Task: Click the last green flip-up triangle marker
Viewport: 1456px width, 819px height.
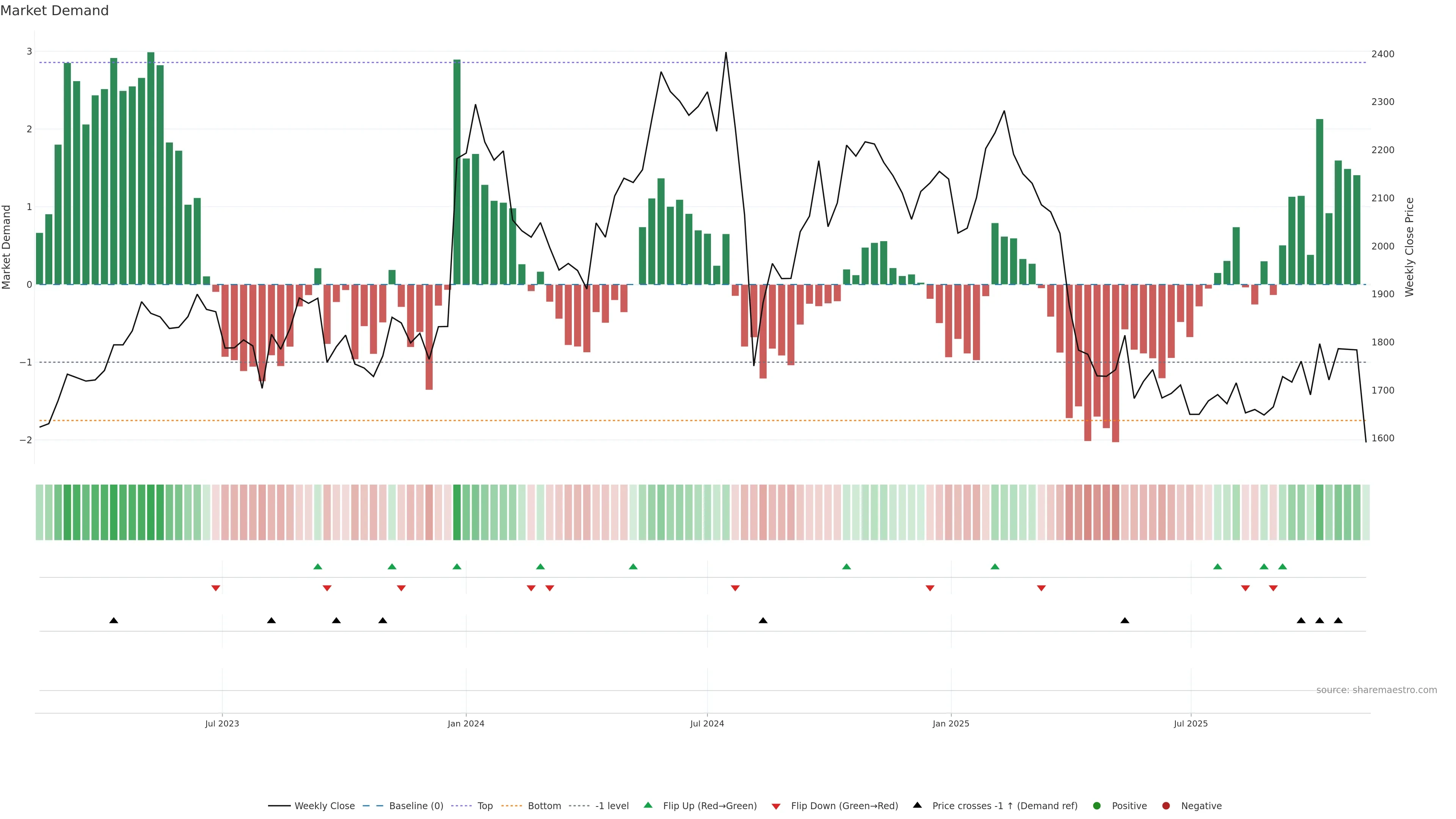Action: tap(1282, 567)
